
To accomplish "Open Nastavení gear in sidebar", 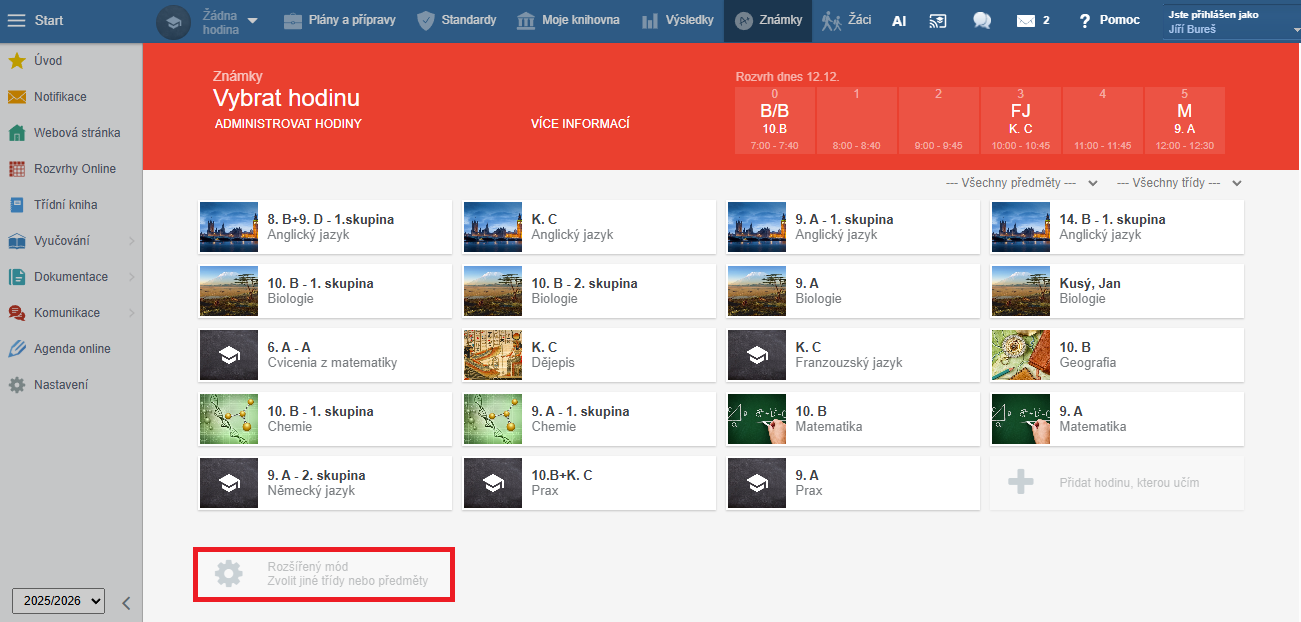I will [17, 385].
